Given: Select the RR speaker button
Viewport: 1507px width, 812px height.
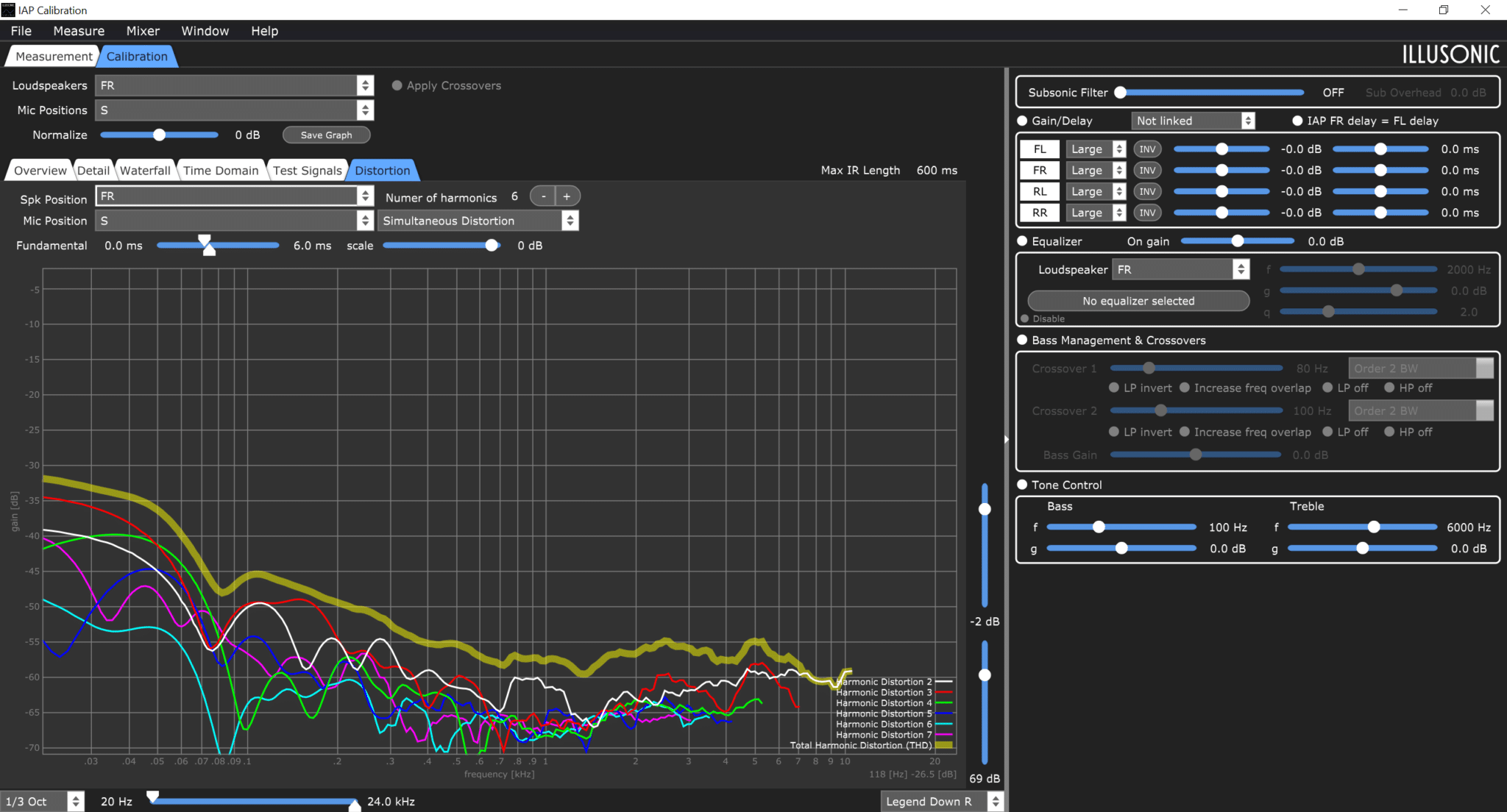Looking at the screenshot, I should [1040, 213].
